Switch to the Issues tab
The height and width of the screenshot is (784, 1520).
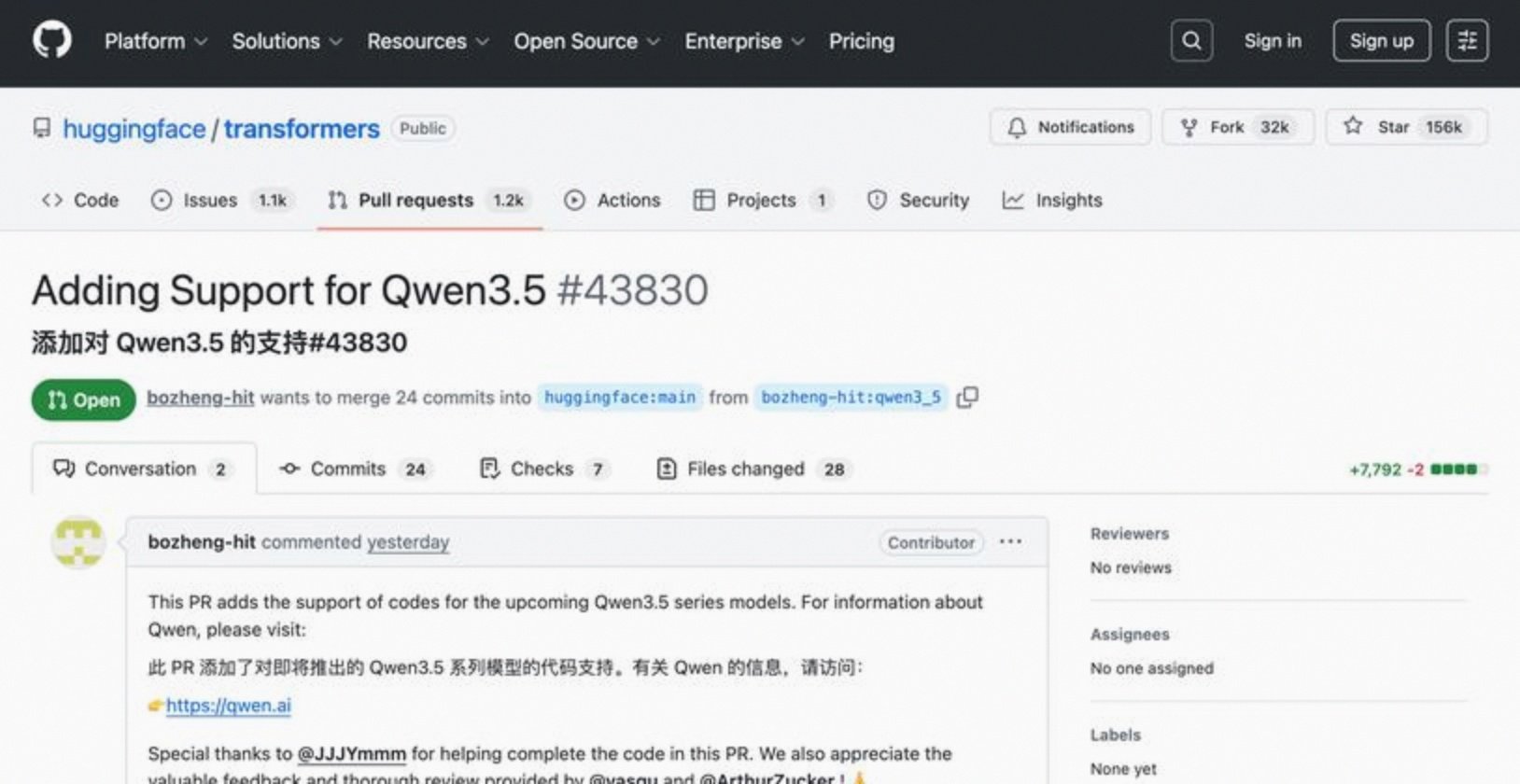coord(222,200)
